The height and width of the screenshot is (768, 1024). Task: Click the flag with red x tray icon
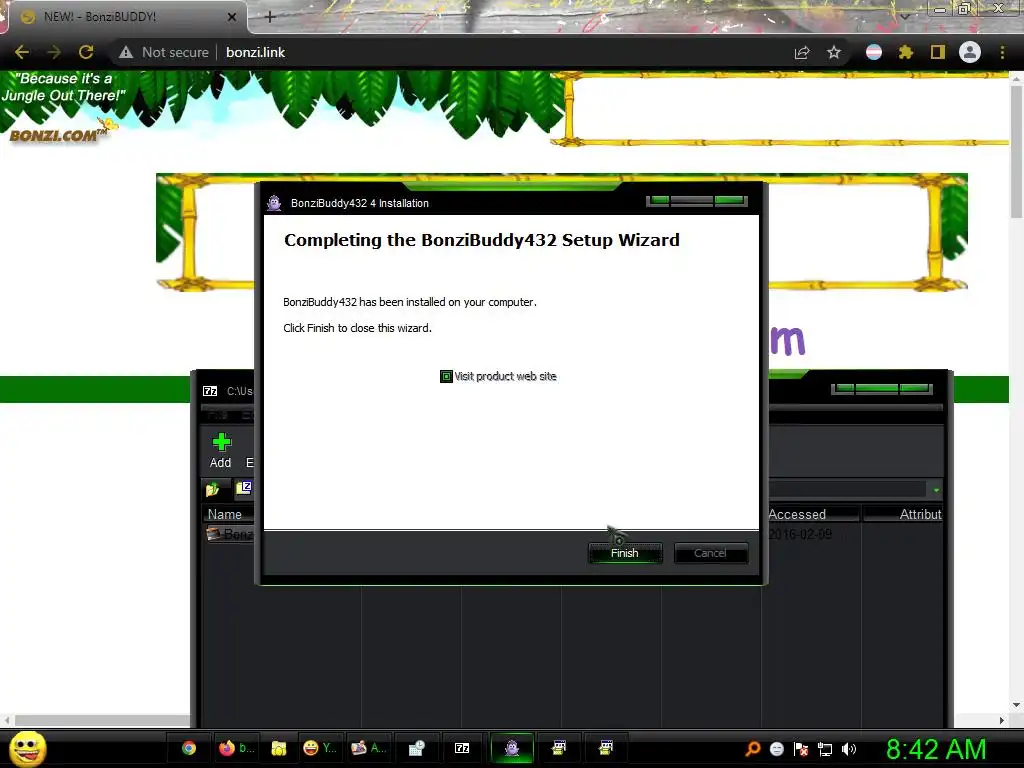801,749
